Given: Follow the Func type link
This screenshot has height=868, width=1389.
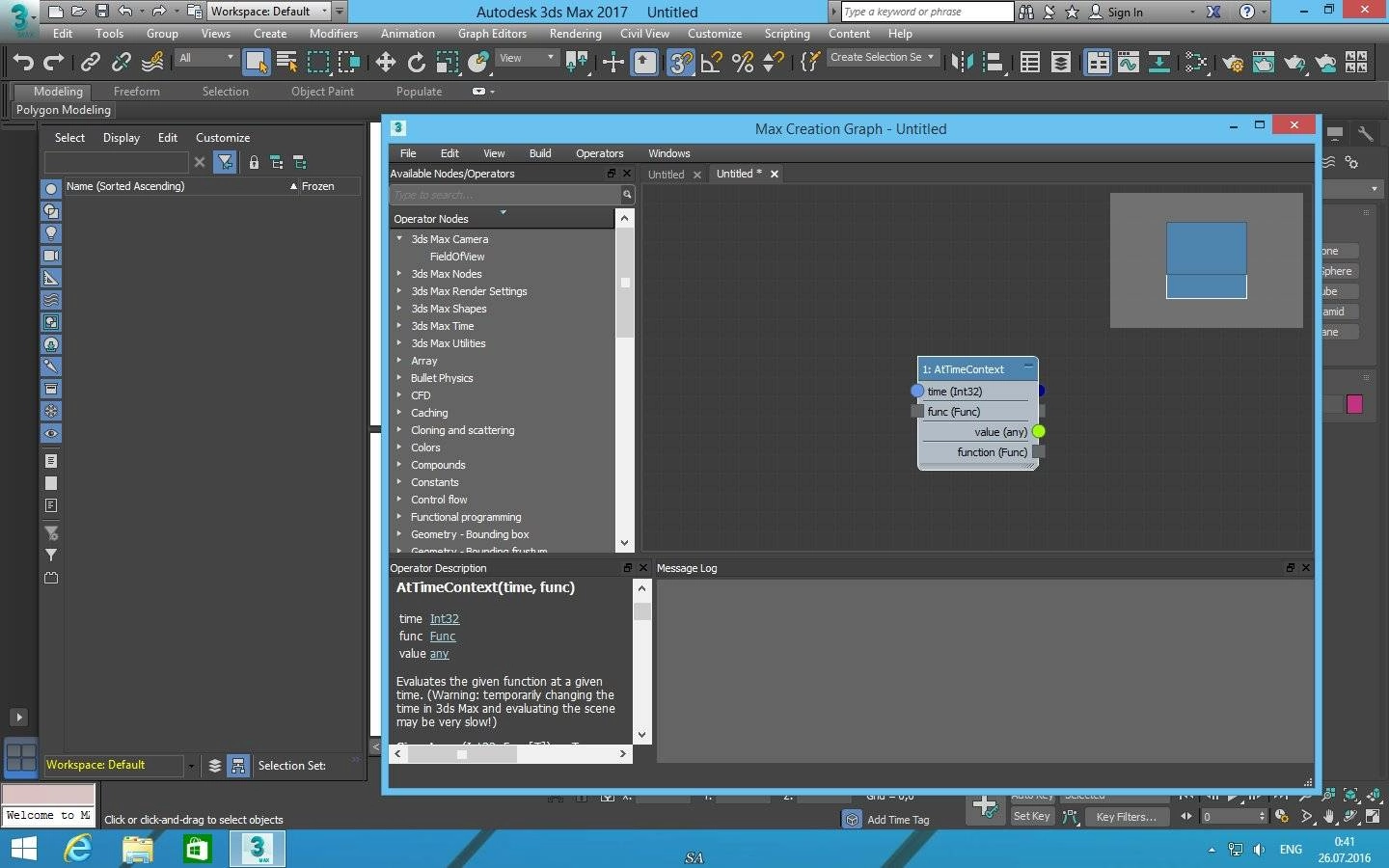Looking at the screenshot, I should tap(443, 637).
